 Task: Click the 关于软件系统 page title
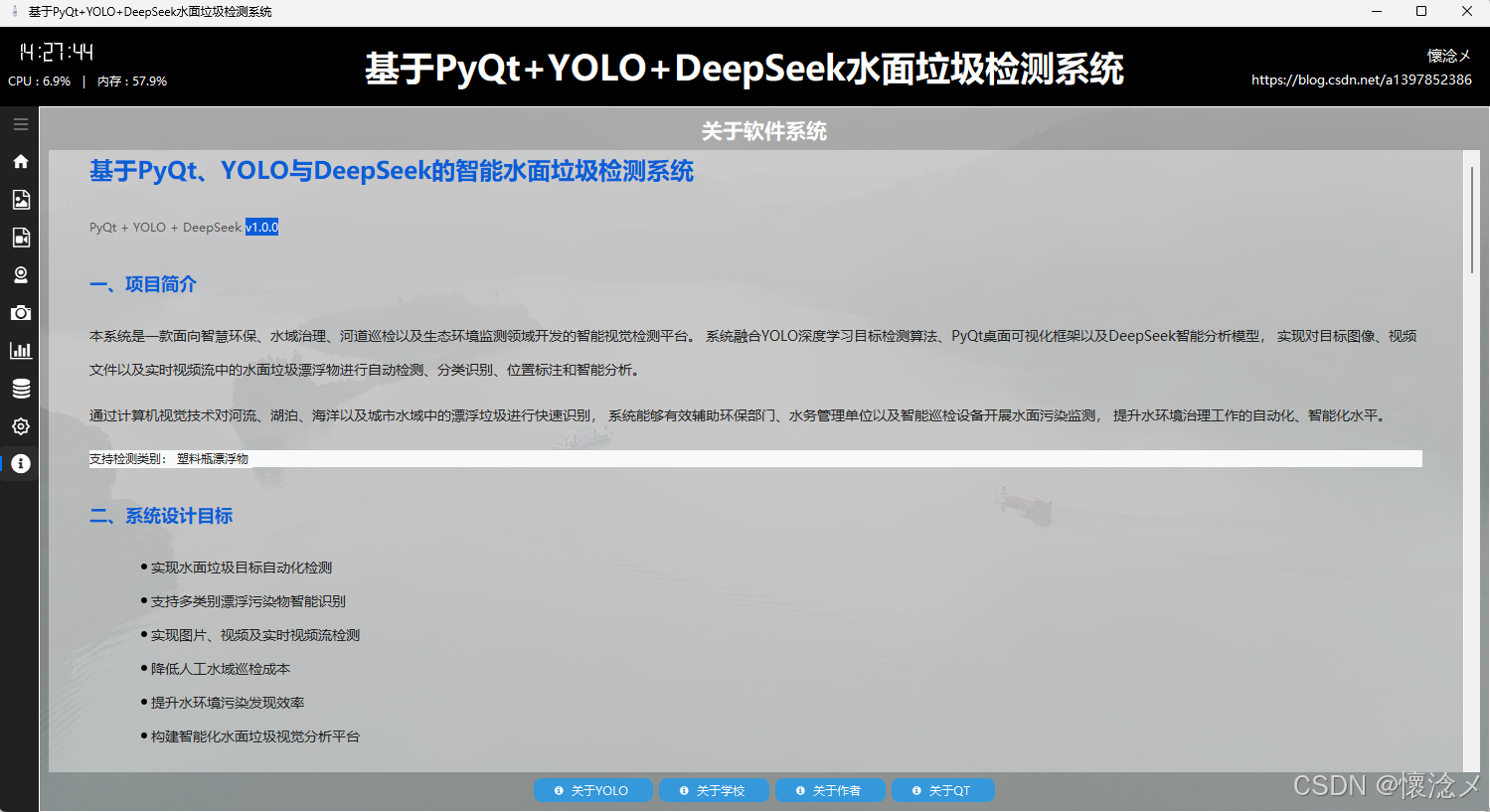pyautogui.click(x=764, y=131)
